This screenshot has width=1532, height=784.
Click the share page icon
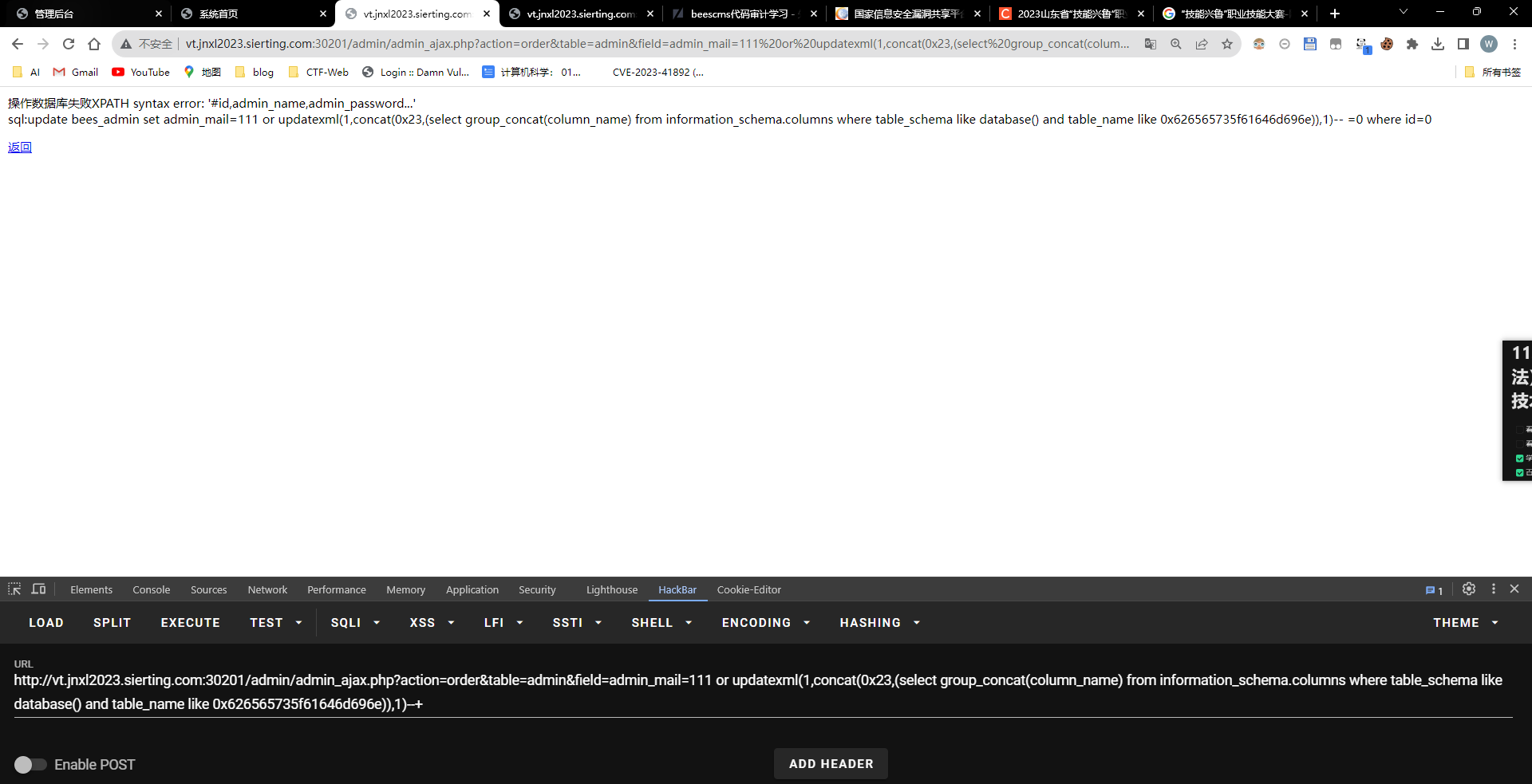click(x=1202, y=44)
